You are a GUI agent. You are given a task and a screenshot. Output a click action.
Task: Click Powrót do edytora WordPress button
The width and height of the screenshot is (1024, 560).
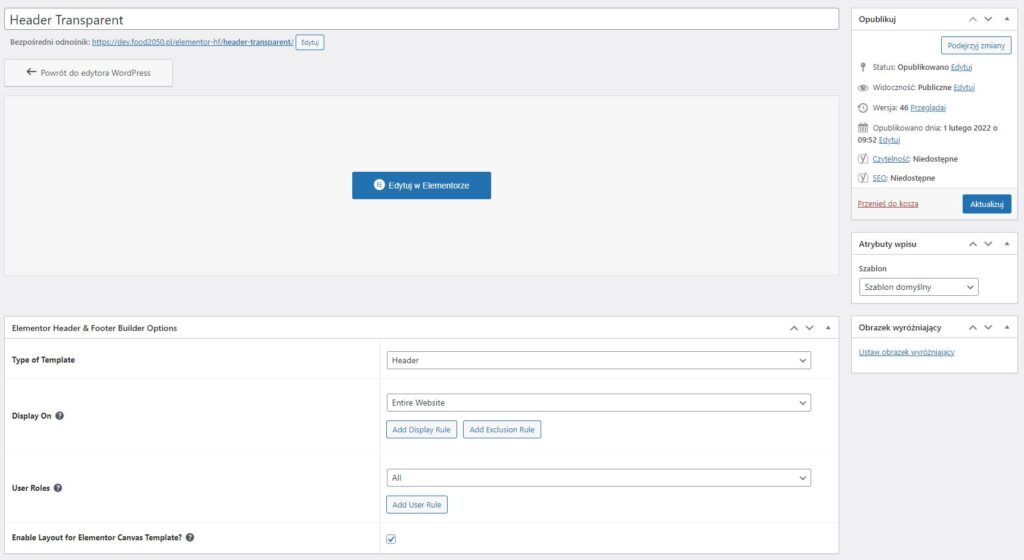click(88, 72)
